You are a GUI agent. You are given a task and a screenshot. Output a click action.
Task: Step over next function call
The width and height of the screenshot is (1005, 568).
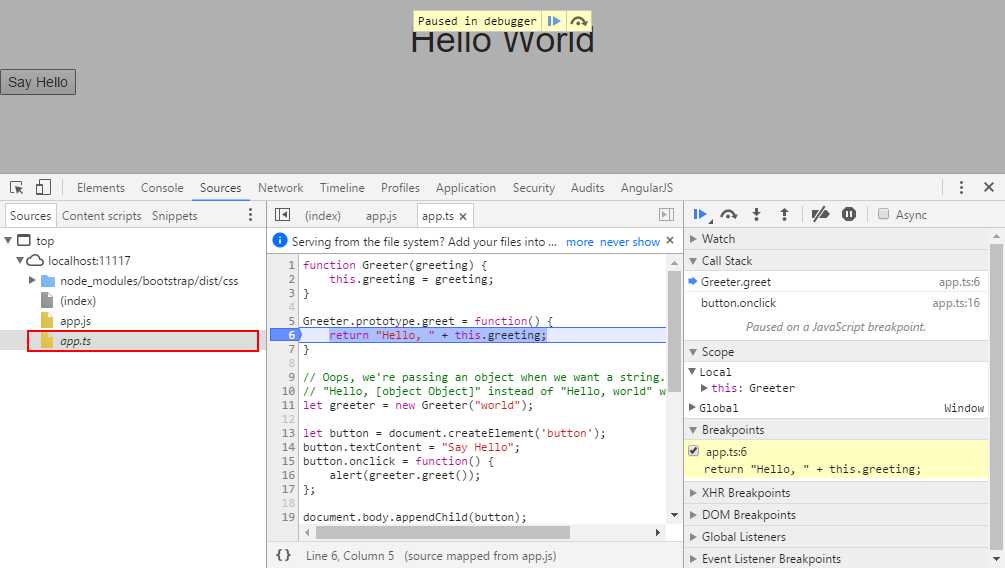click(729, 215)
